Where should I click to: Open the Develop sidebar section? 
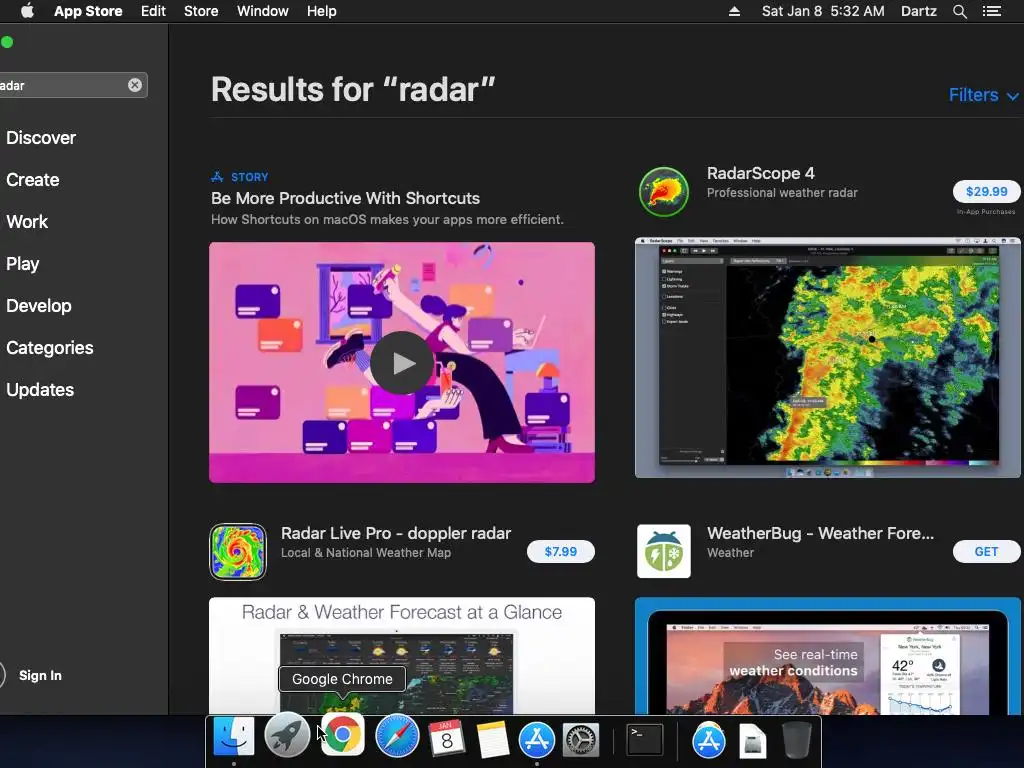[39, 306]
